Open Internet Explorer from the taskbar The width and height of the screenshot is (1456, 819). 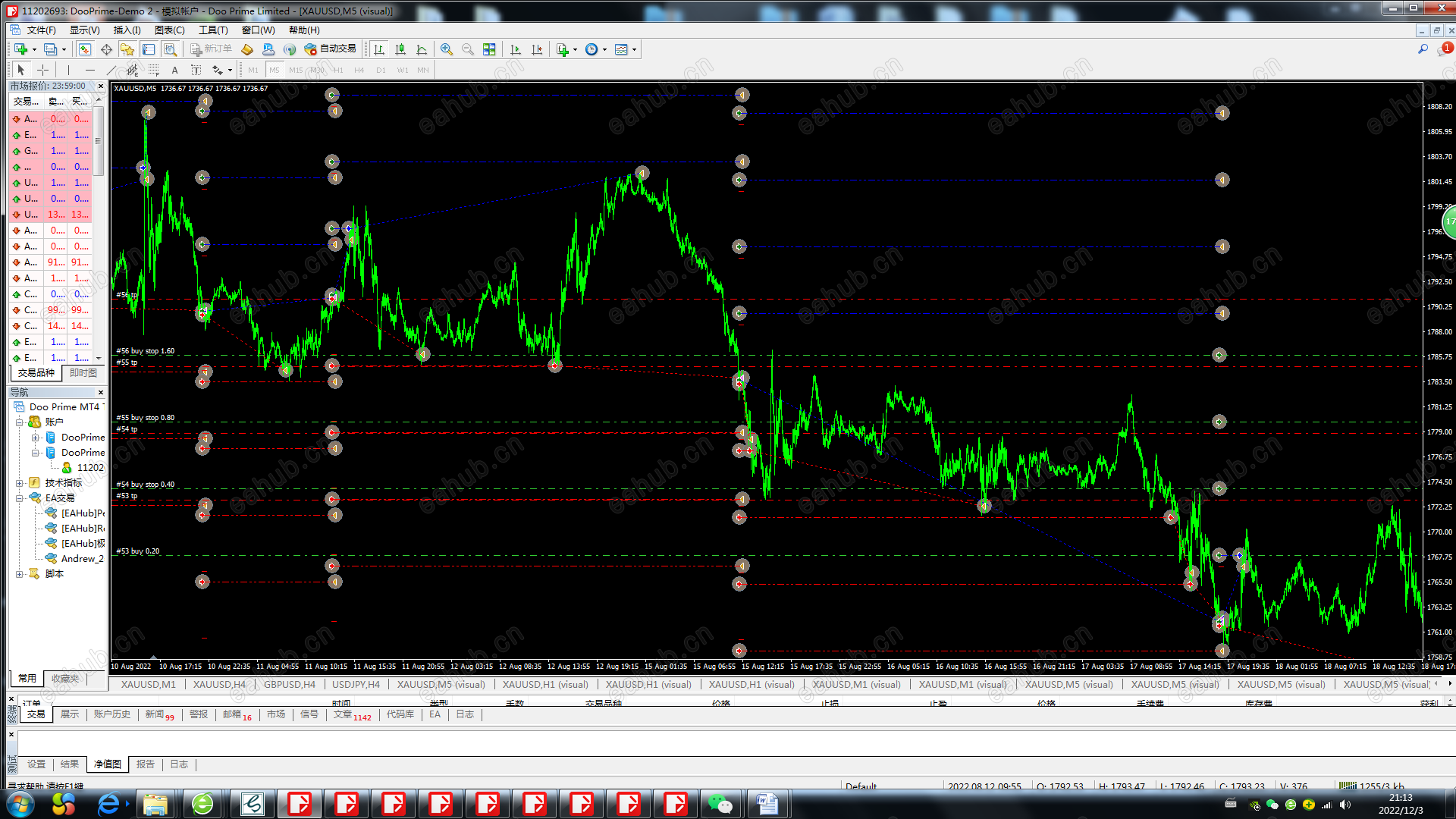click(108, 804)
